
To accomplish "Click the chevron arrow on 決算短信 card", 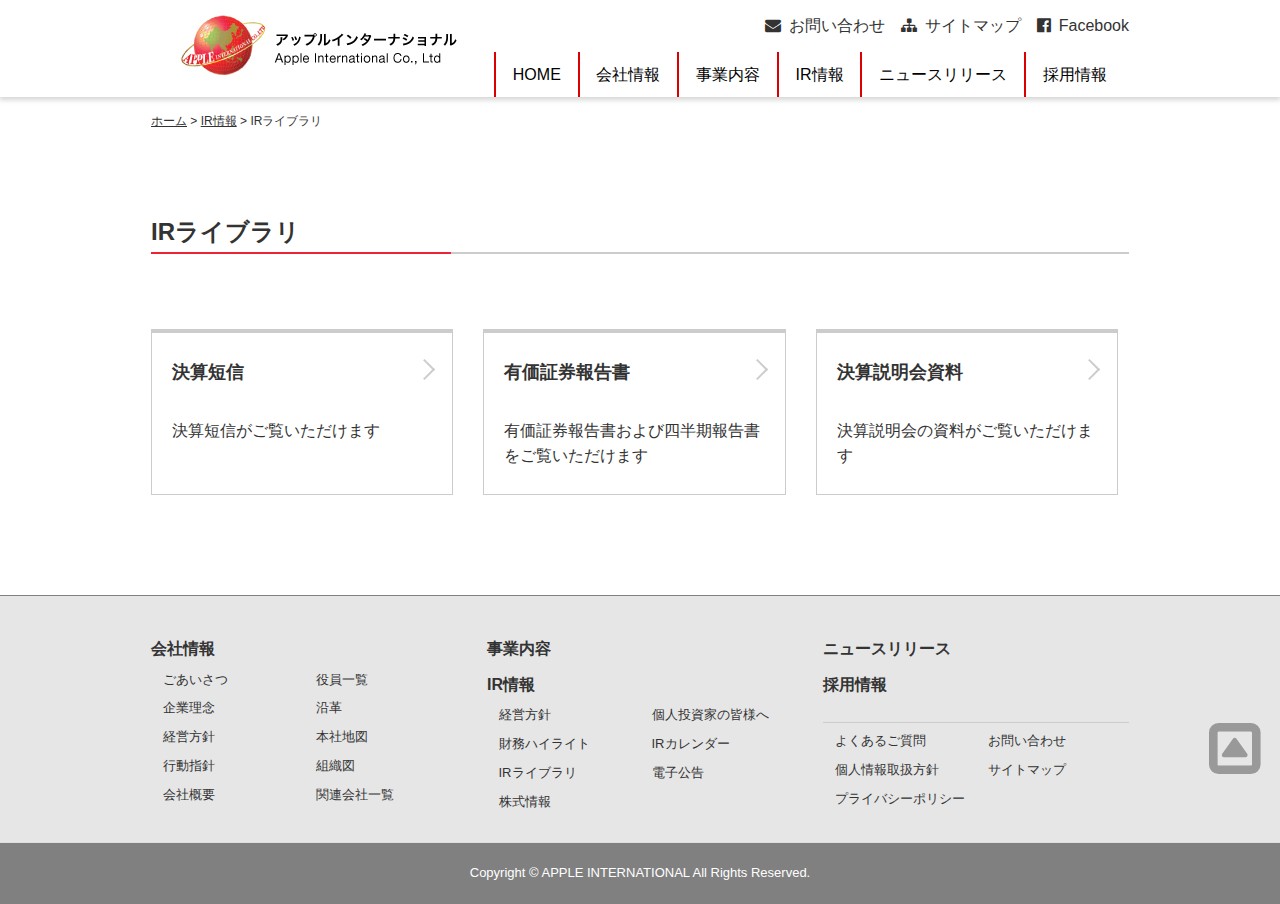I will click(x=429, y=370).
